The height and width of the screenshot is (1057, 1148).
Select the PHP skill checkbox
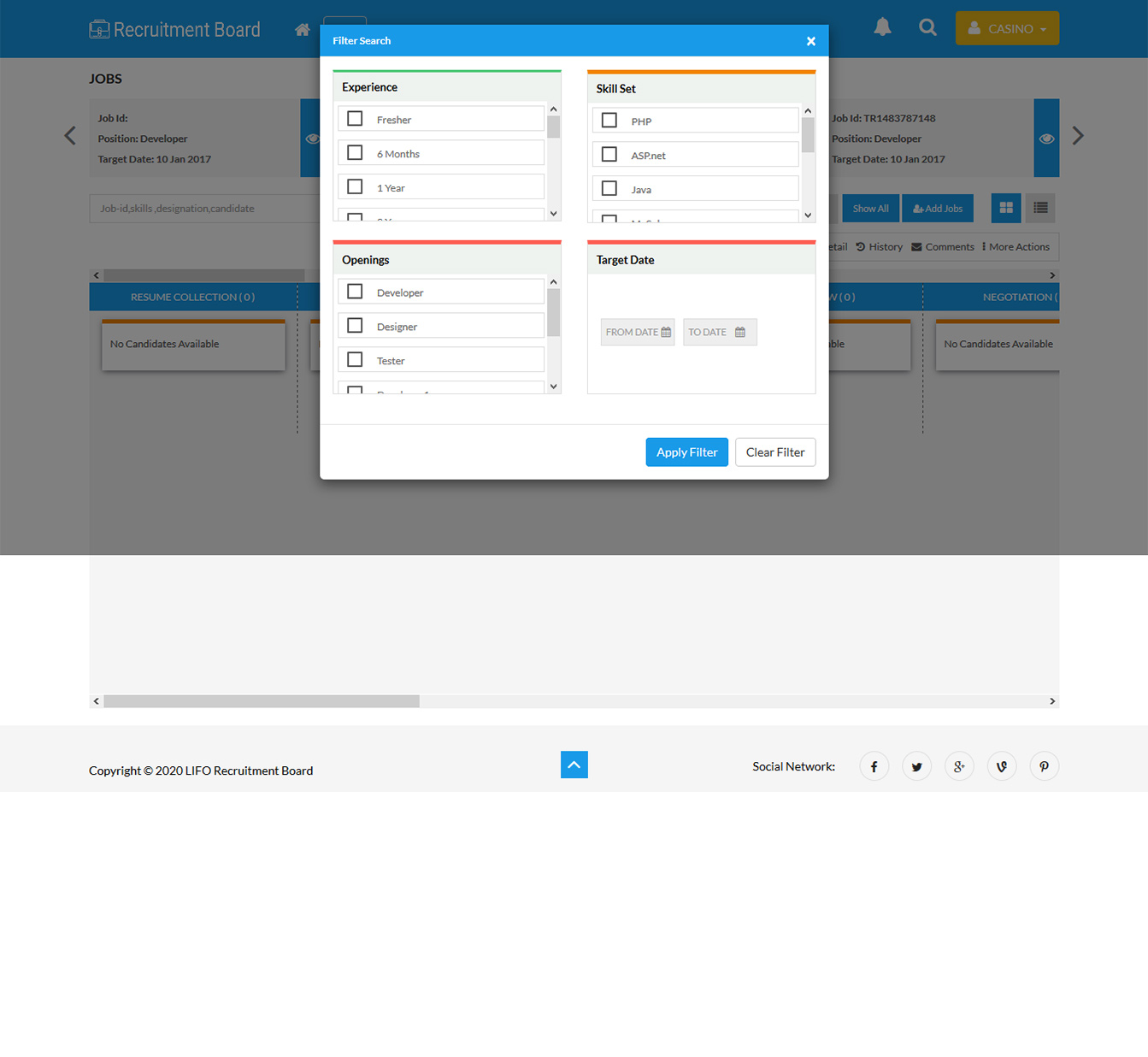pos(609,121)
